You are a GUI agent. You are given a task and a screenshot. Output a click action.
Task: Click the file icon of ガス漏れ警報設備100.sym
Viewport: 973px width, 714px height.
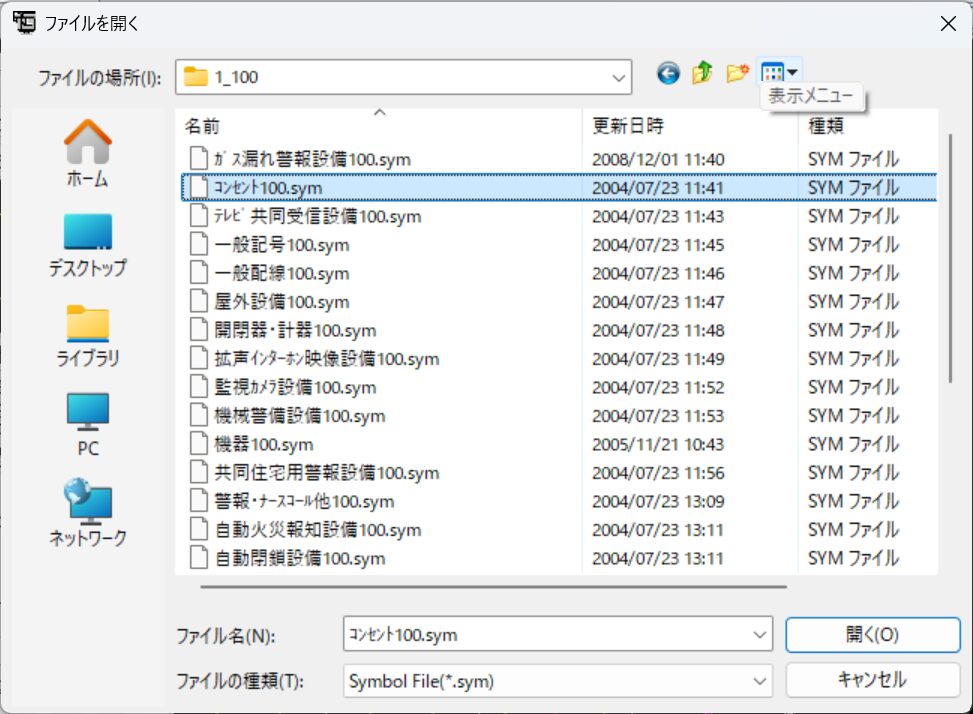coord(199,158)
